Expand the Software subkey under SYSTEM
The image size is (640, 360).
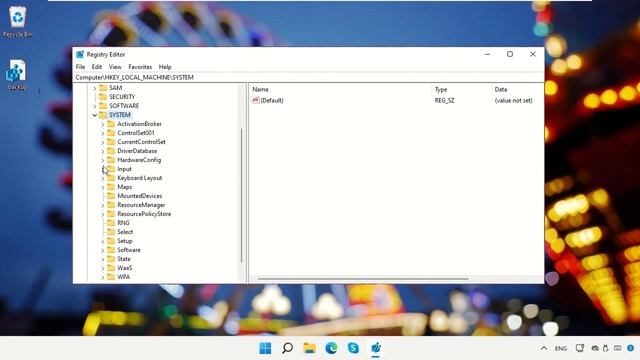coord(103,250)
